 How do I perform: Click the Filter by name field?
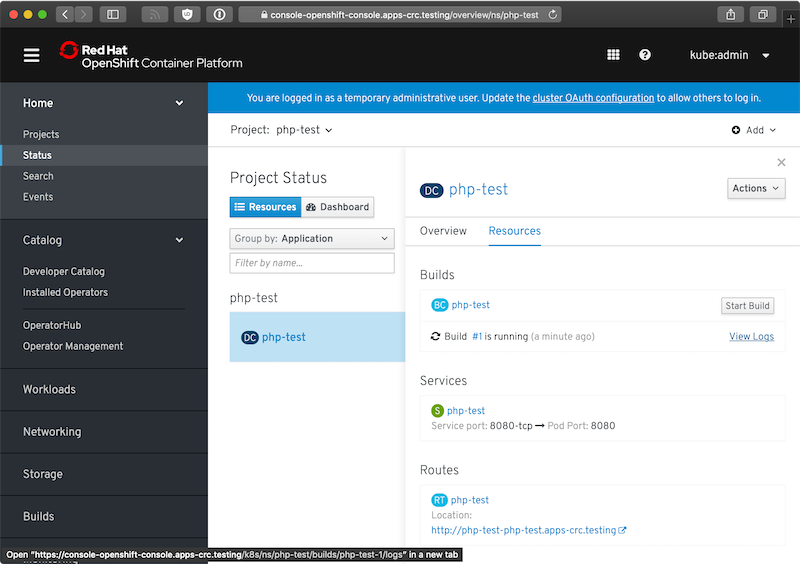[312, 263]
